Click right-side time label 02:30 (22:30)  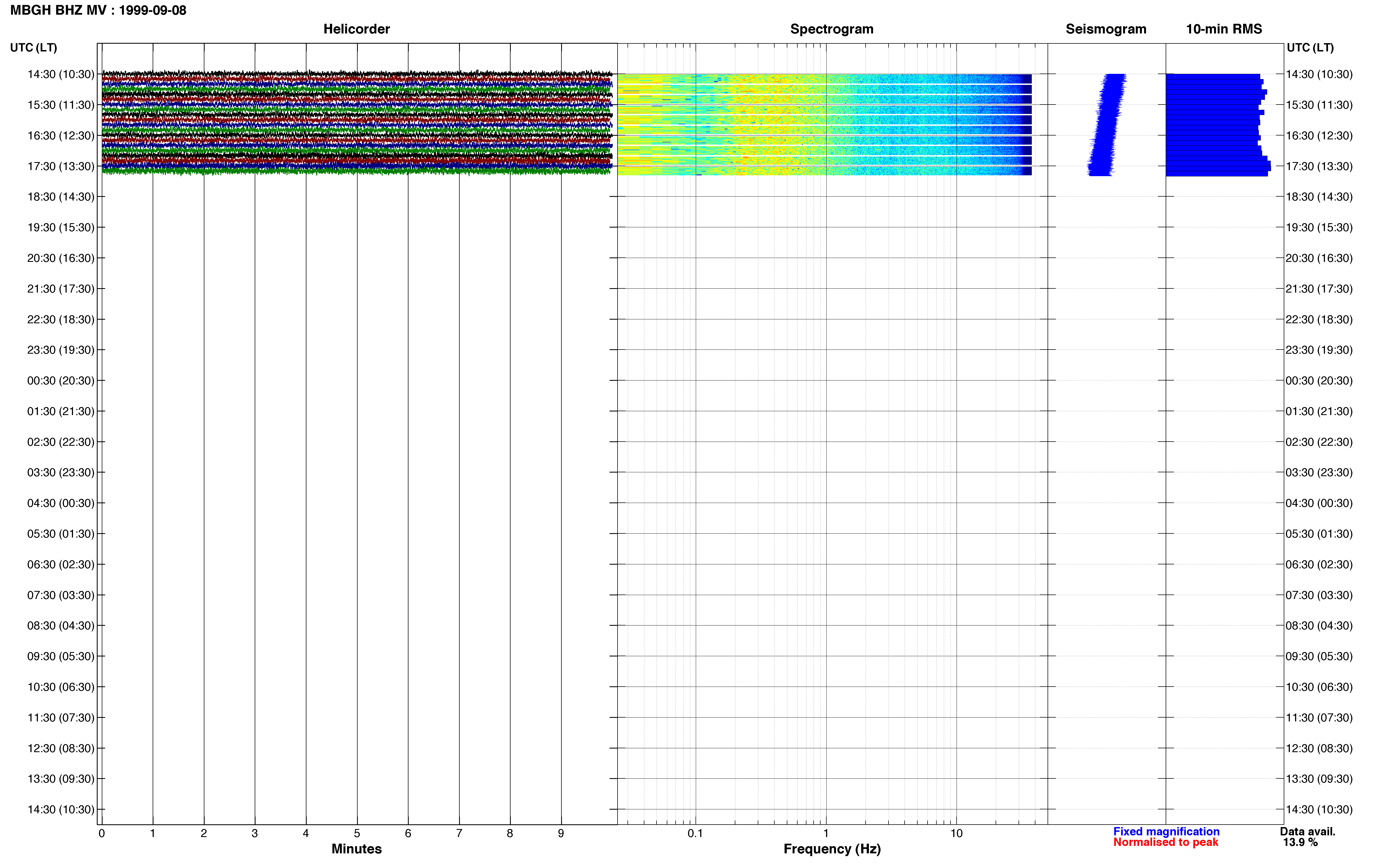click(1319, 442)
